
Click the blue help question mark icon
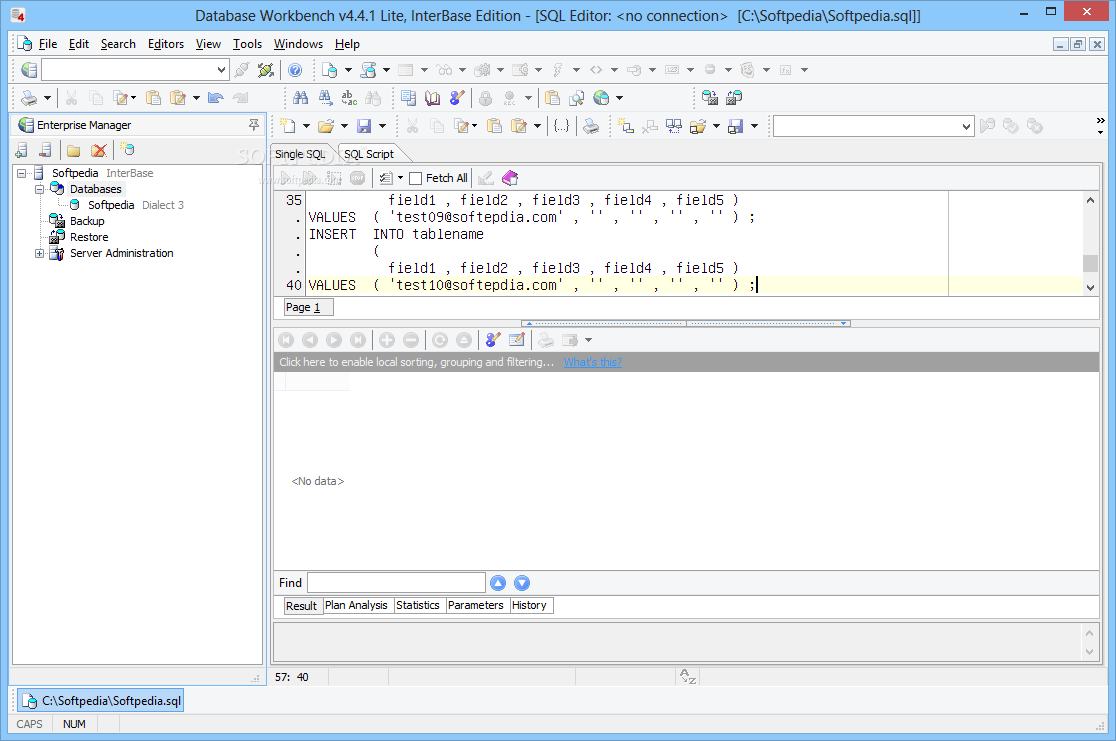point(295,70)
